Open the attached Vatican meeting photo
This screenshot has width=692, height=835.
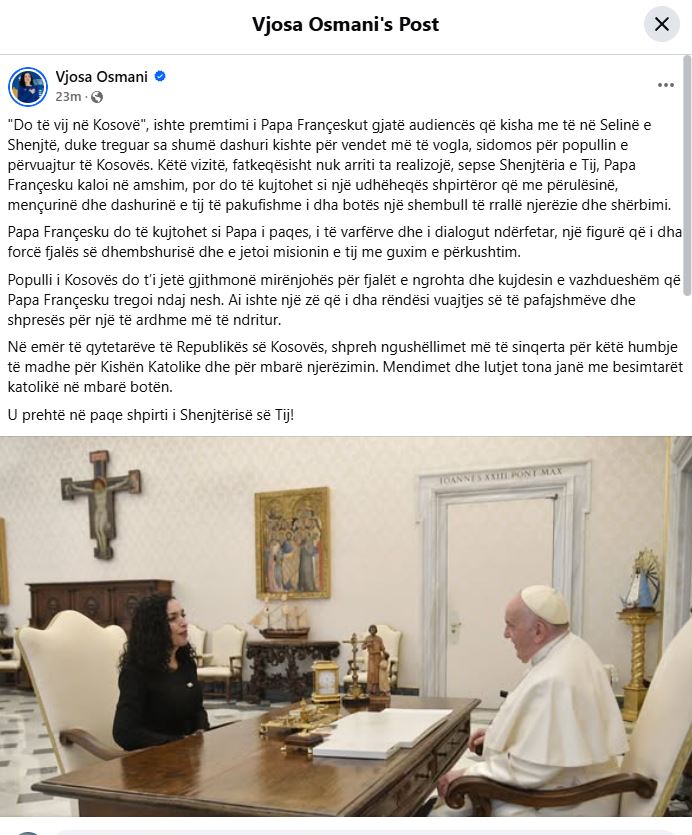pos(346,626)
